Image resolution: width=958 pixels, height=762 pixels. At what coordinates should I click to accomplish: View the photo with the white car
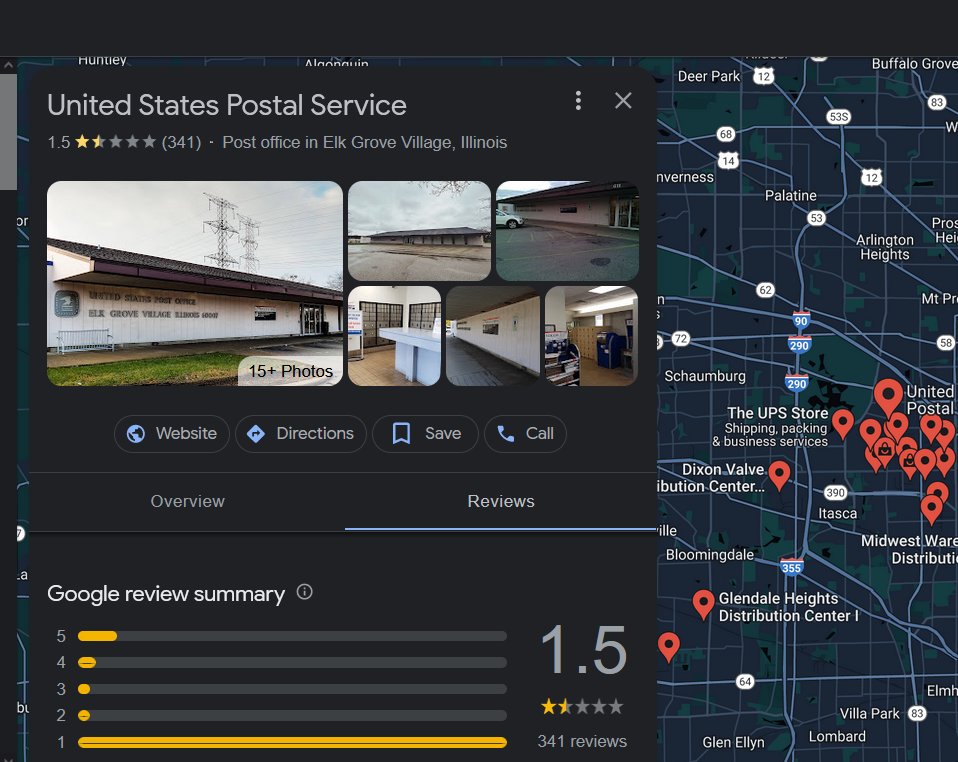pos(568,230)
